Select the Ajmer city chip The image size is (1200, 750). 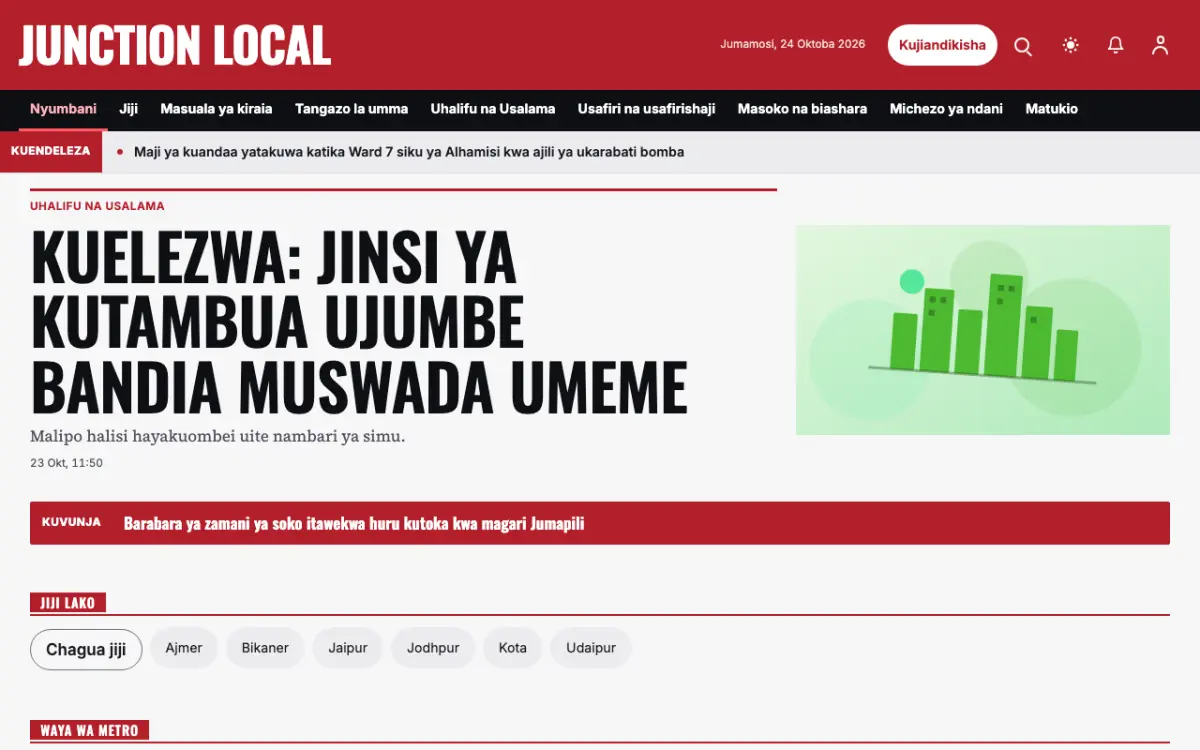(183, 648)
